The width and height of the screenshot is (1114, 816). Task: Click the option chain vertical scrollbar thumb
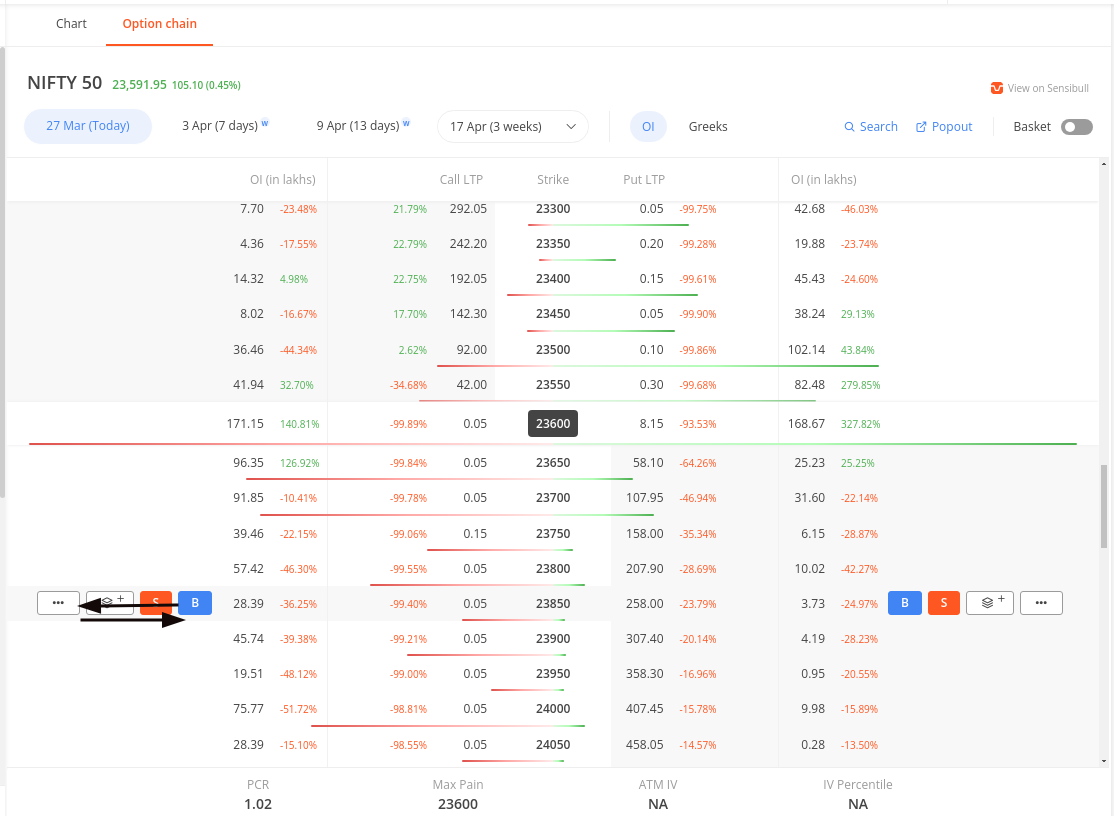(1103, 506)
